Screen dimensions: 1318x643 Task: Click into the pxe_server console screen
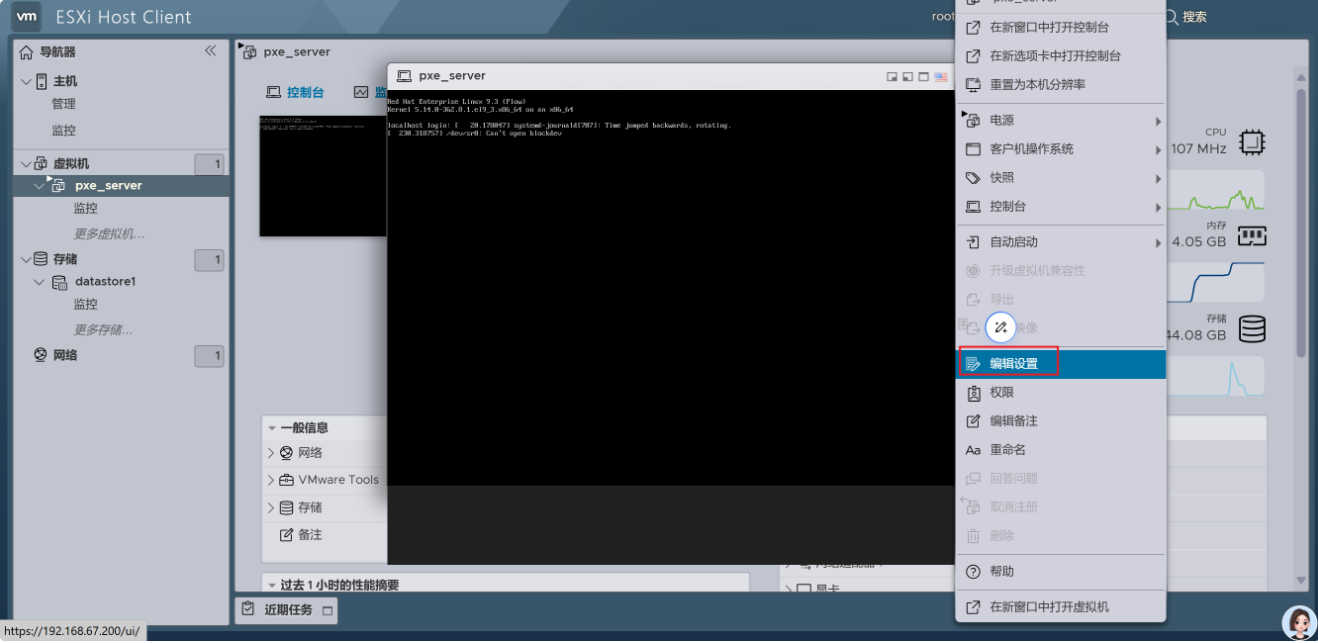point(671,286)
